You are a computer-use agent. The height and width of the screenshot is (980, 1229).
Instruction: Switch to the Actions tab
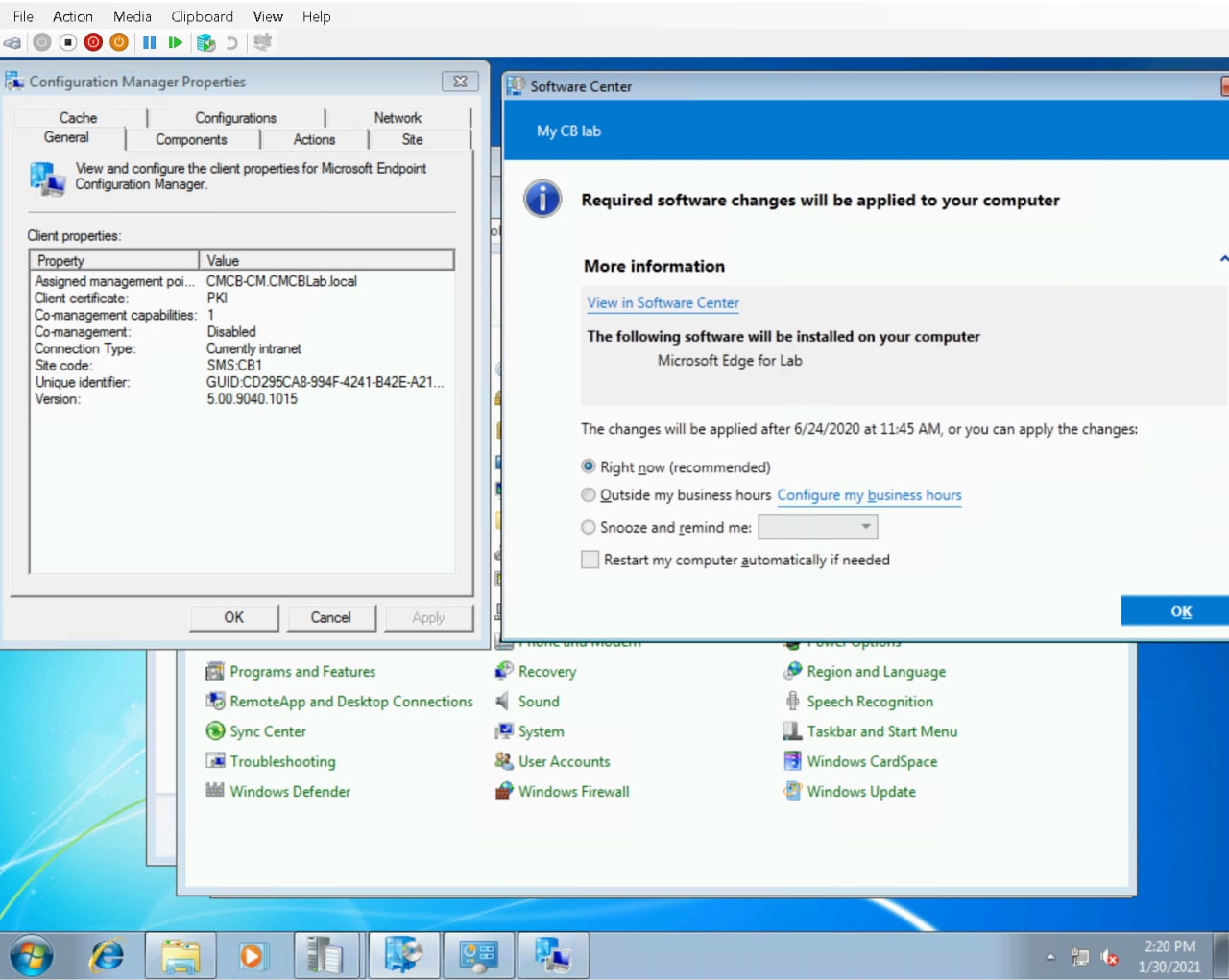[x=314, y=140]
